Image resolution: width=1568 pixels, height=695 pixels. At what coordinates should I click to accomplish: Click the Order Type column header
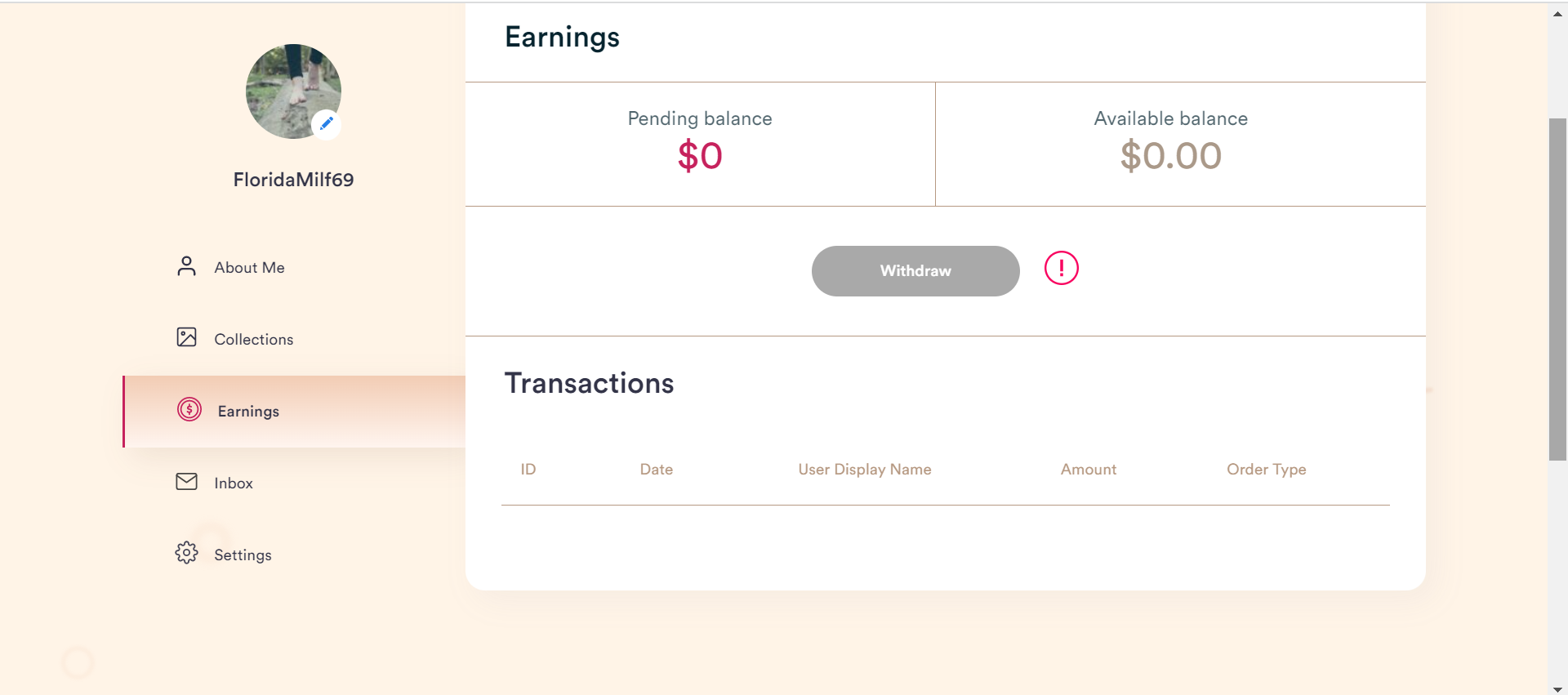click(x=1267, y=470)
